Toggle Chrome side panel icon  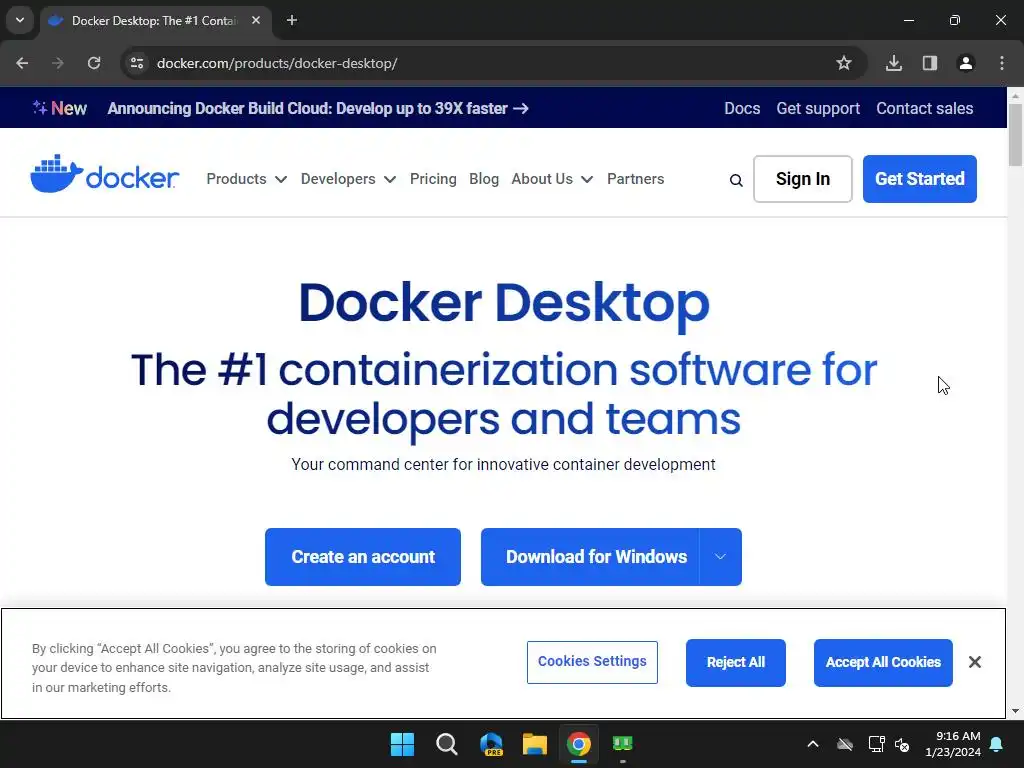(930, 63)
